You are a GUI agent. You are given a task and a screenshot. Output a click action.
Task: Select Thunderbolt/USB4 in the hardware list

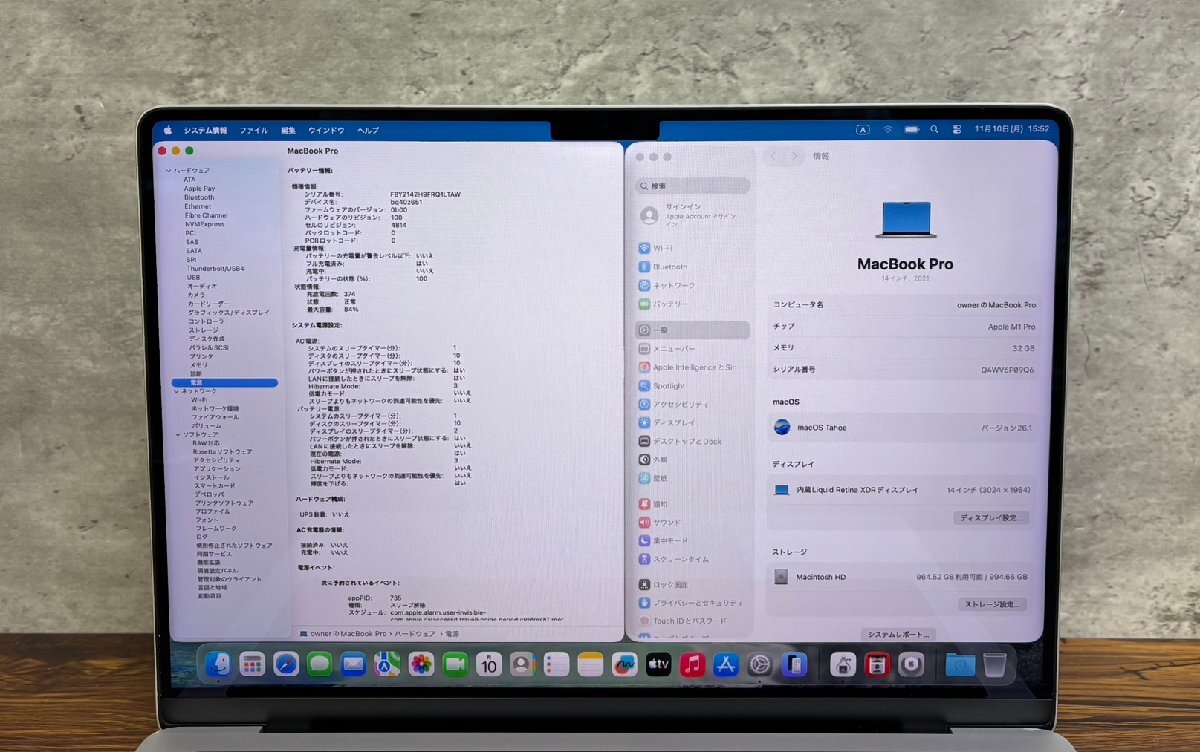tap(215, 268)
